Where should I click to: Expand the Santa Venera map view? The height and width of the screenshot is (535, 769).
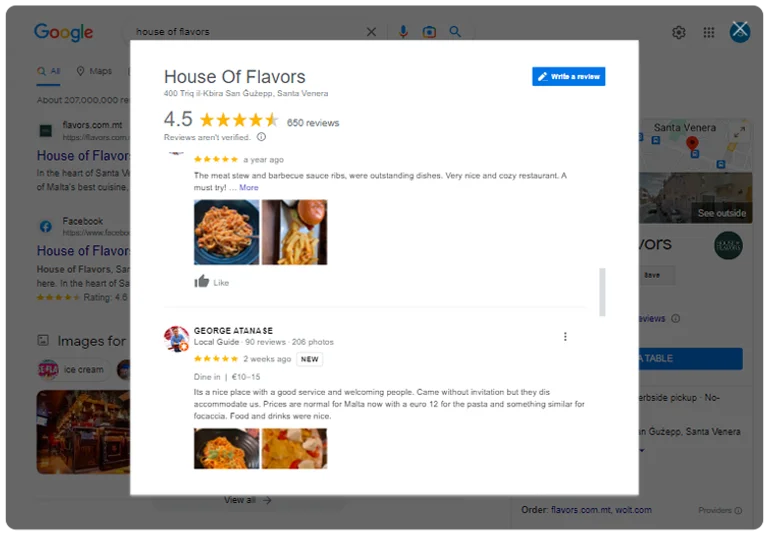tap(739, 131)
